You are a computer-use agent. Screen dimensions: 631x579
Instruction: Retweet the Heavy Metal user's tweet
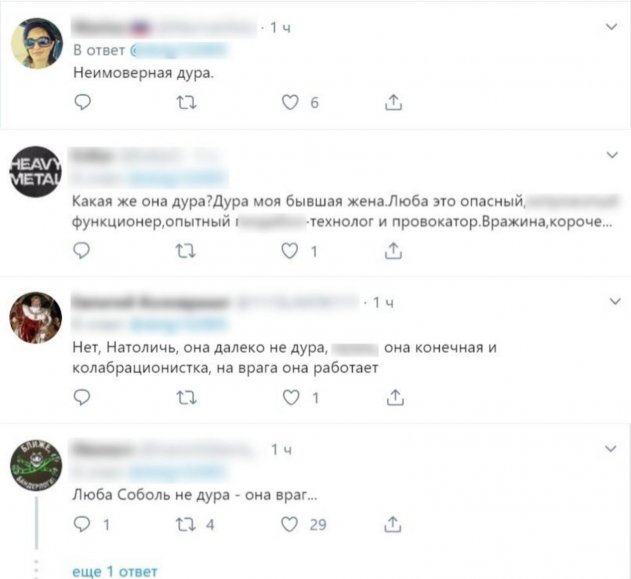pos(186,251)
